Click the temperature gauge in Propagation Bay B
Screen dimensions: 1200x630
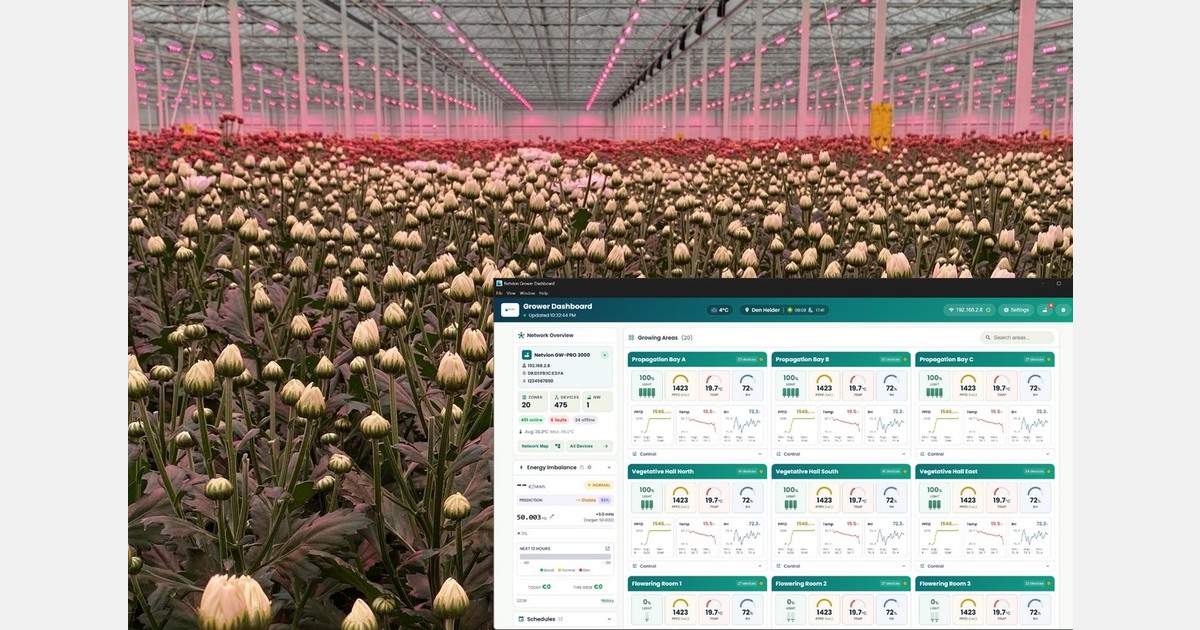(857, 387)
